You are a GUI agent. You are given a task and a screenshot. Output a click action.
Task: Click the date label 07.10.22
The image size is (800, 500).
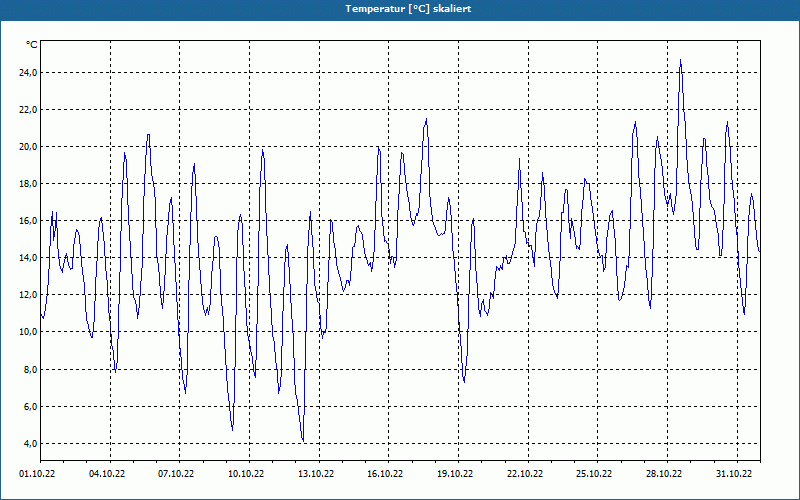coord(176,473)
